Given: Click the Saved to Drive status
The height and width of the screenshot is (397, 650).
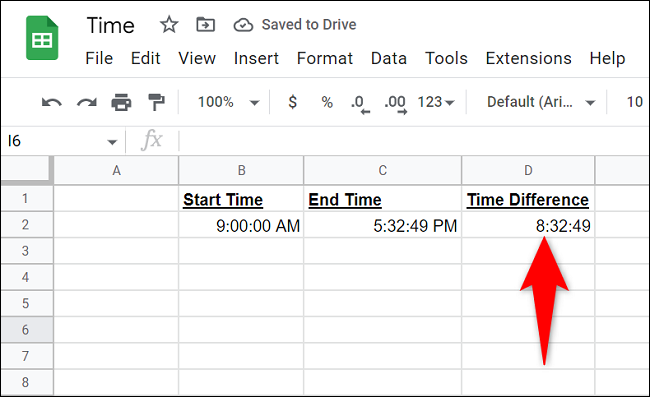Looking at the screenshot, I should coord(295,25).
